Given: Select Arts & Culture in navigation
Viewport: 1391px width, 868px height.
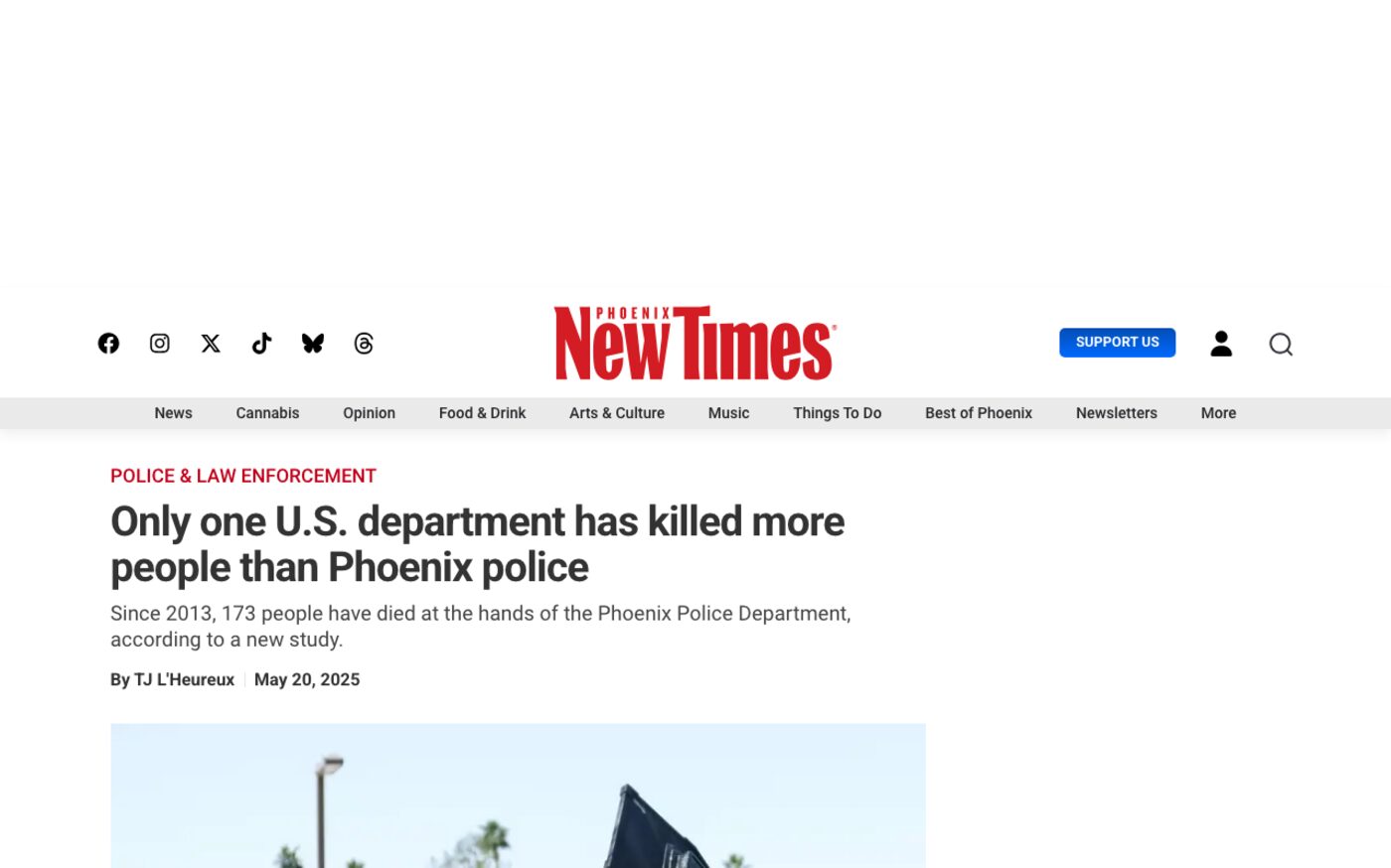Looking at the screenshot, I should 617,413.
